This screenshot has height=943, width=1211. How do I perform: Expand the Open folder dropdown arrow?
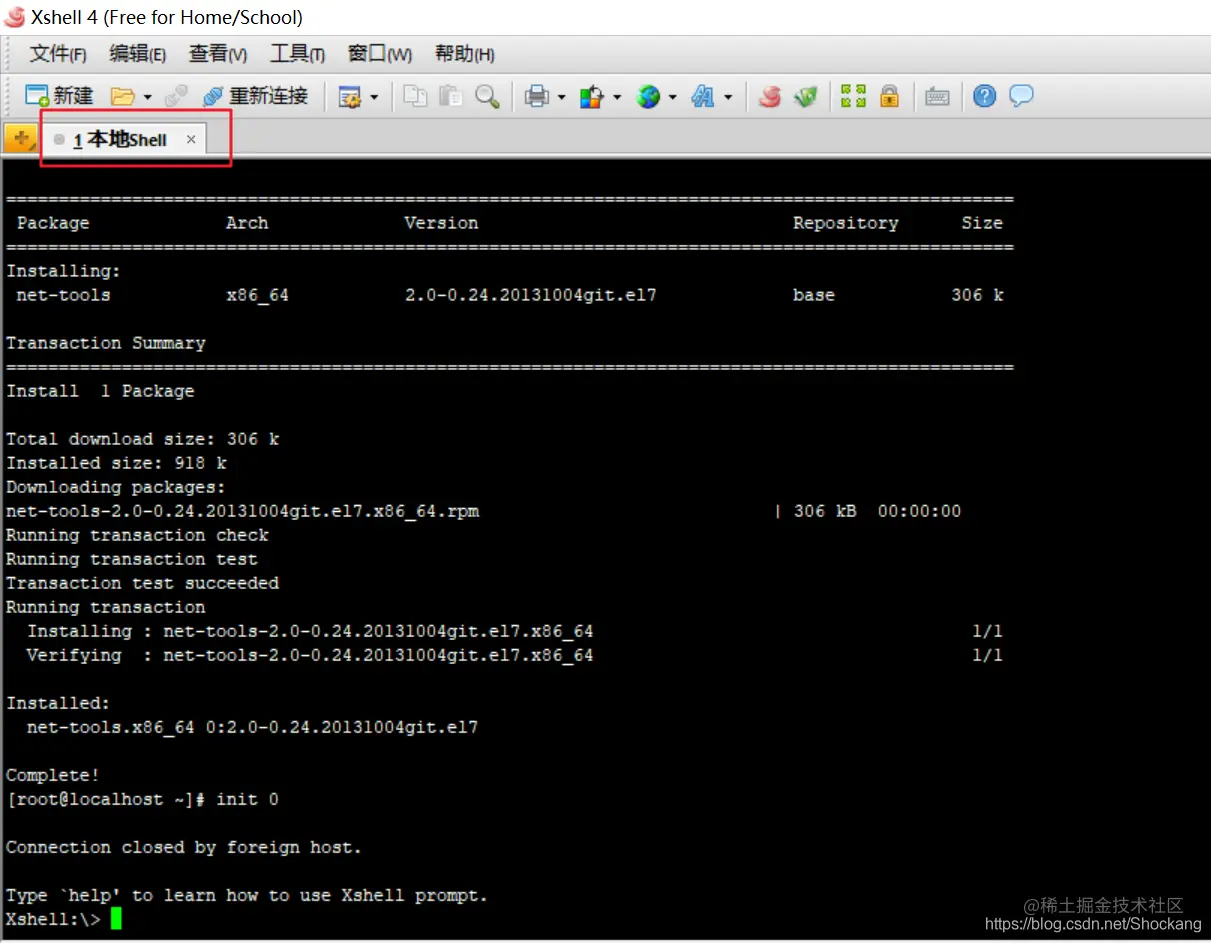coord(148,97)
